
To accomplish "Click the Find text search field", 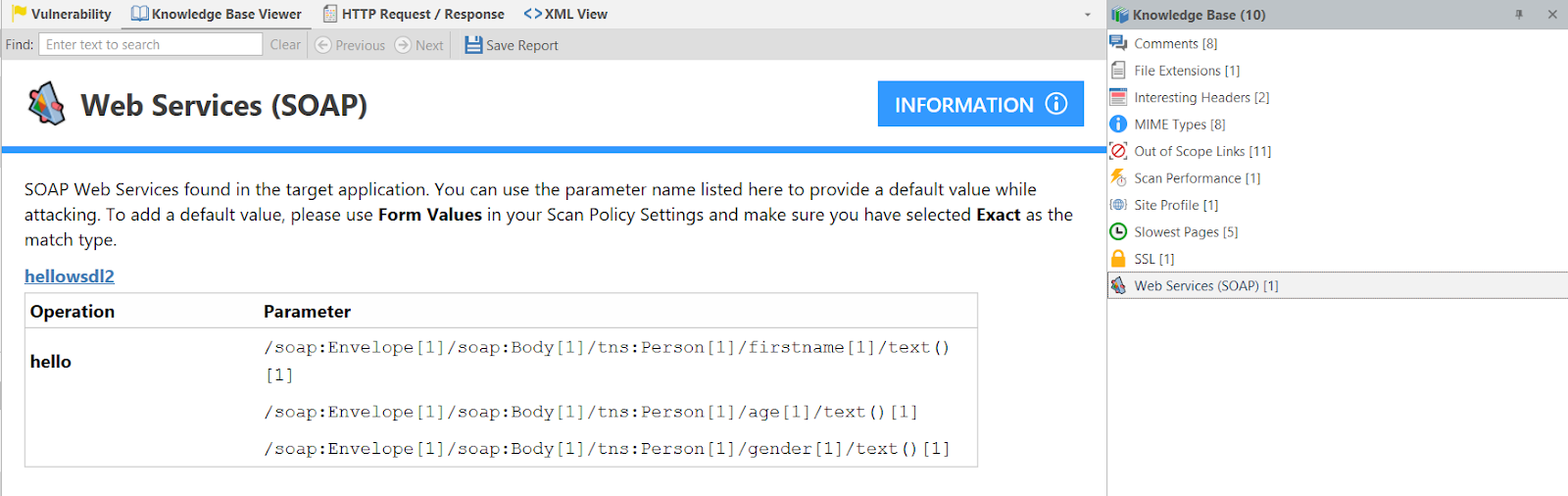I will [151, 45].
